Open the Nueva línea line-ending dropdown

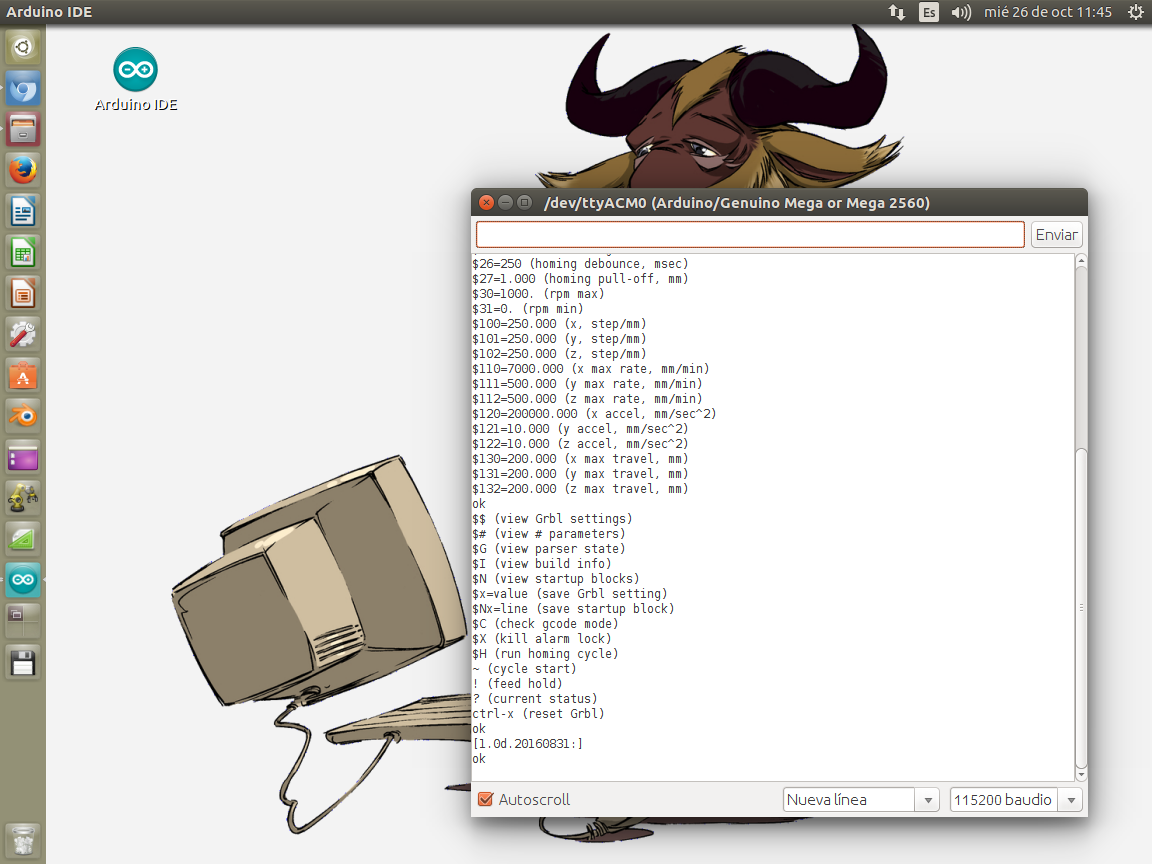click(860, 800)
